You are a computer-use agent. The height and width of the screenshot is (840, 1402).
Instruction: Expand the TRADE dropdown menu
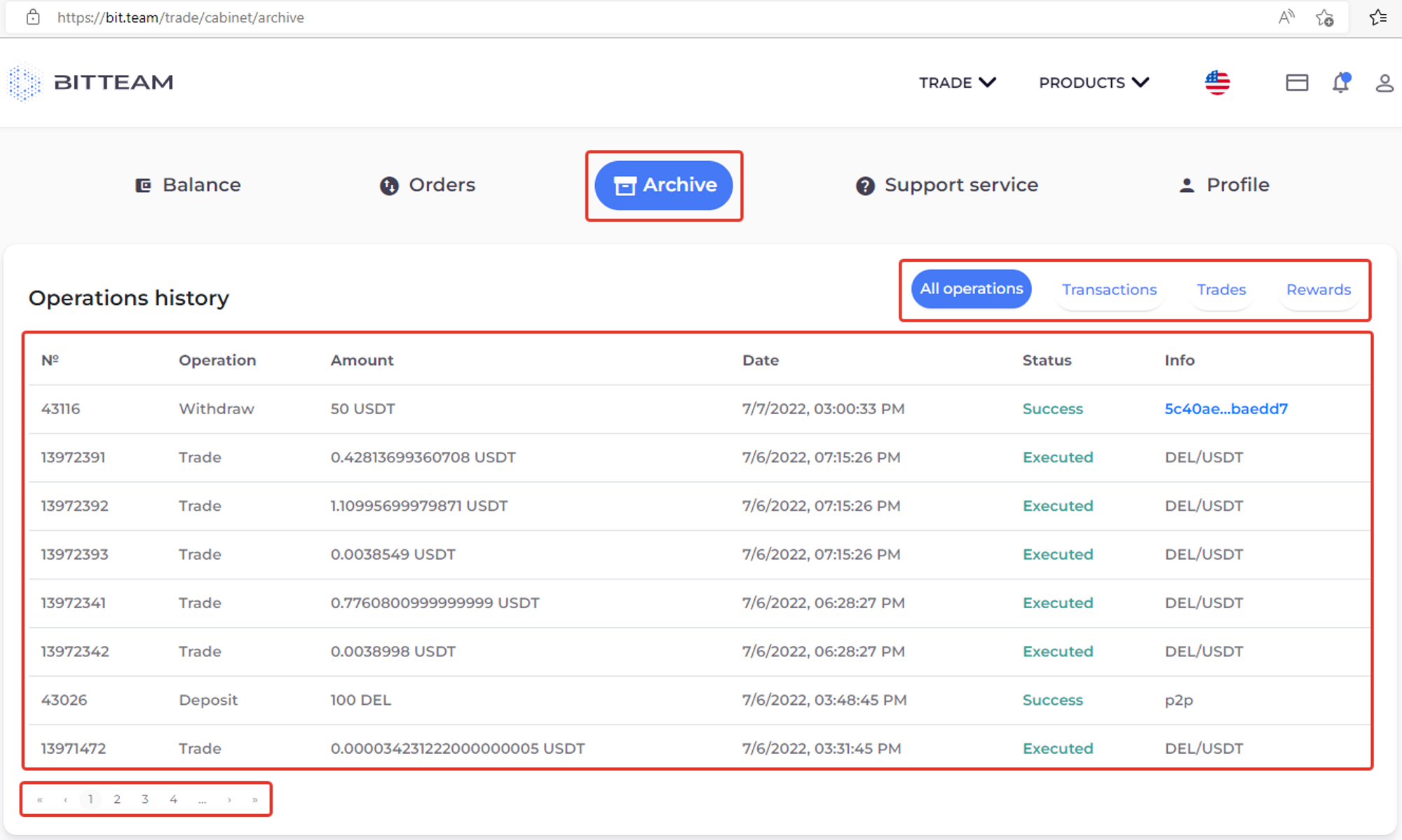pyautogui.click(x=958, y=83)
